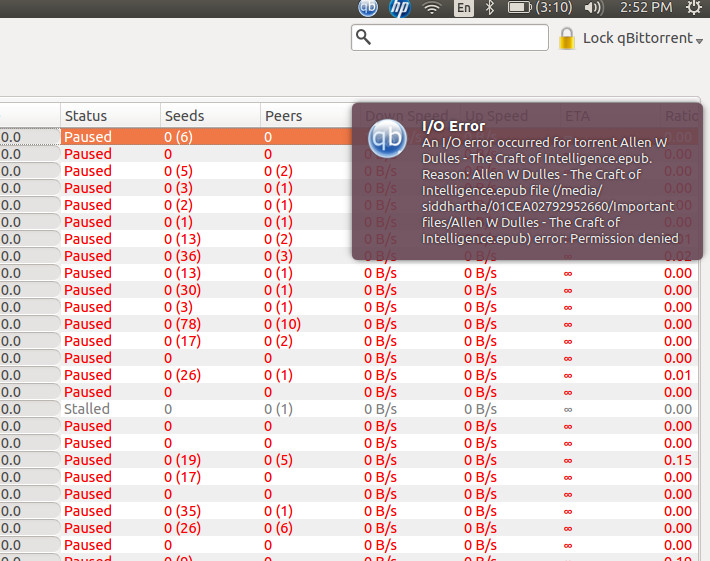Screen dimensions: 710x561
Task: Open the Bluetooth indicator
Action: pyautogui.click(x=490, y=8)
